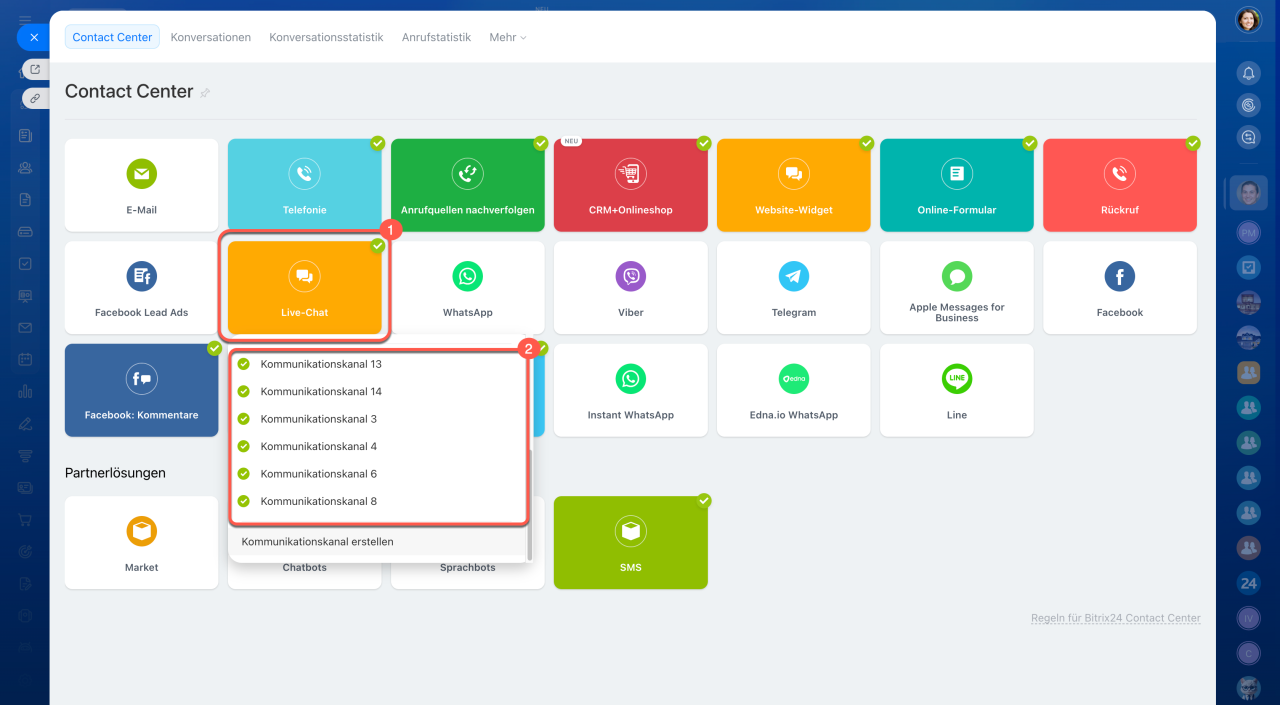This screenshot has height=705, width=1280.
Task: Select Kommunikationskanal 3 from the list
Action: tap(319, 419)
